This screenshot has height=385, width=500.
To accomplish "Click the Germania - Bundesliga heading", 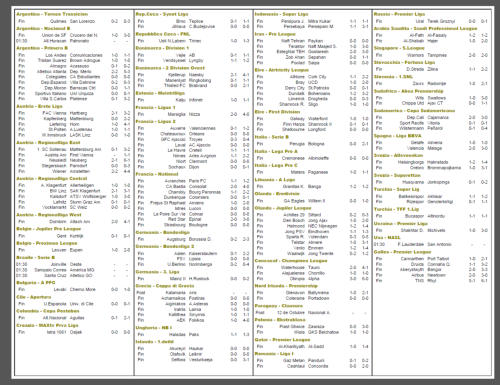I will click(163, 232).
